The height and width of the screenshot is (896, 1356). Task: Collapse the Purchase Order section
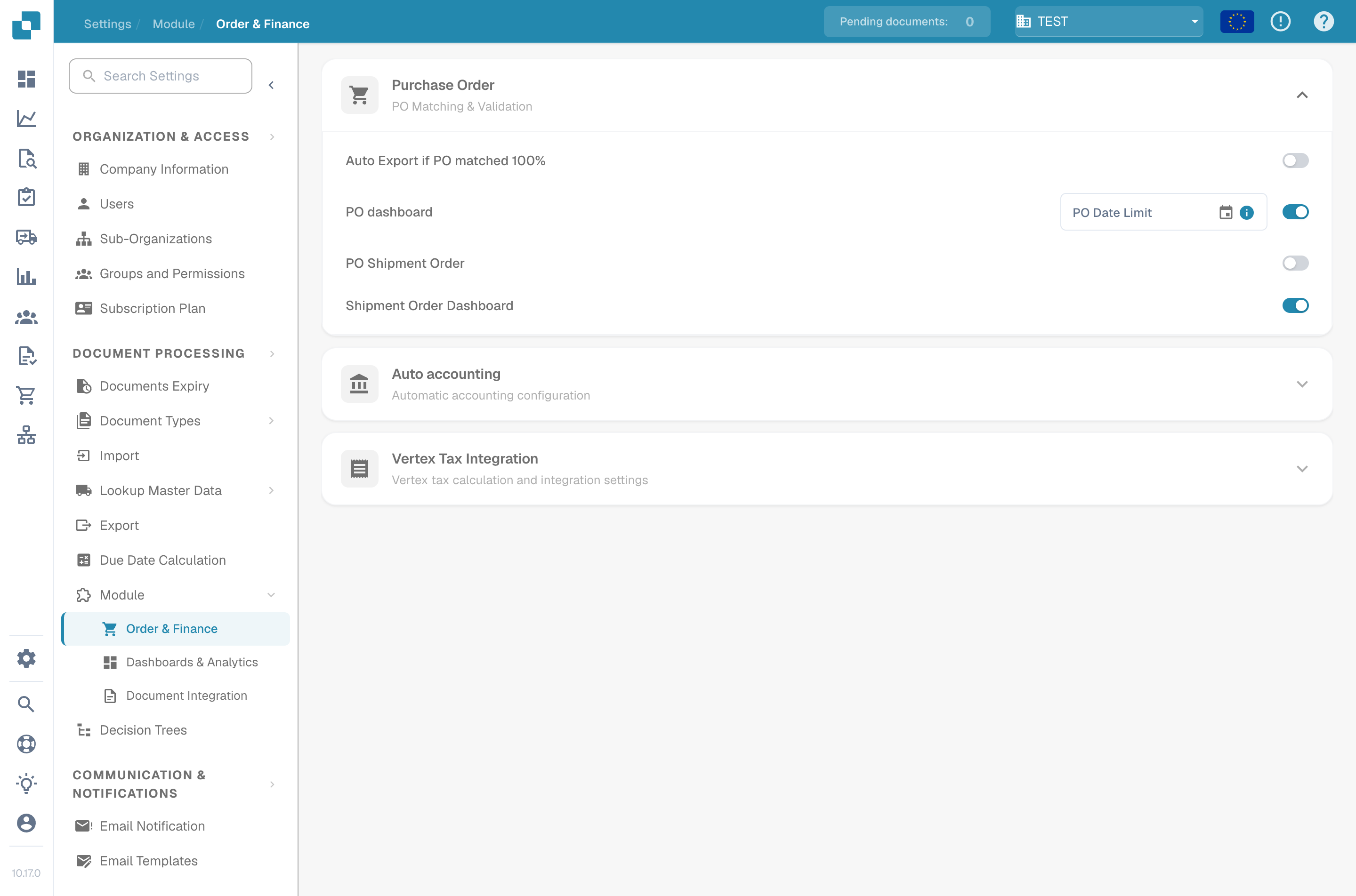[1302, 96]
